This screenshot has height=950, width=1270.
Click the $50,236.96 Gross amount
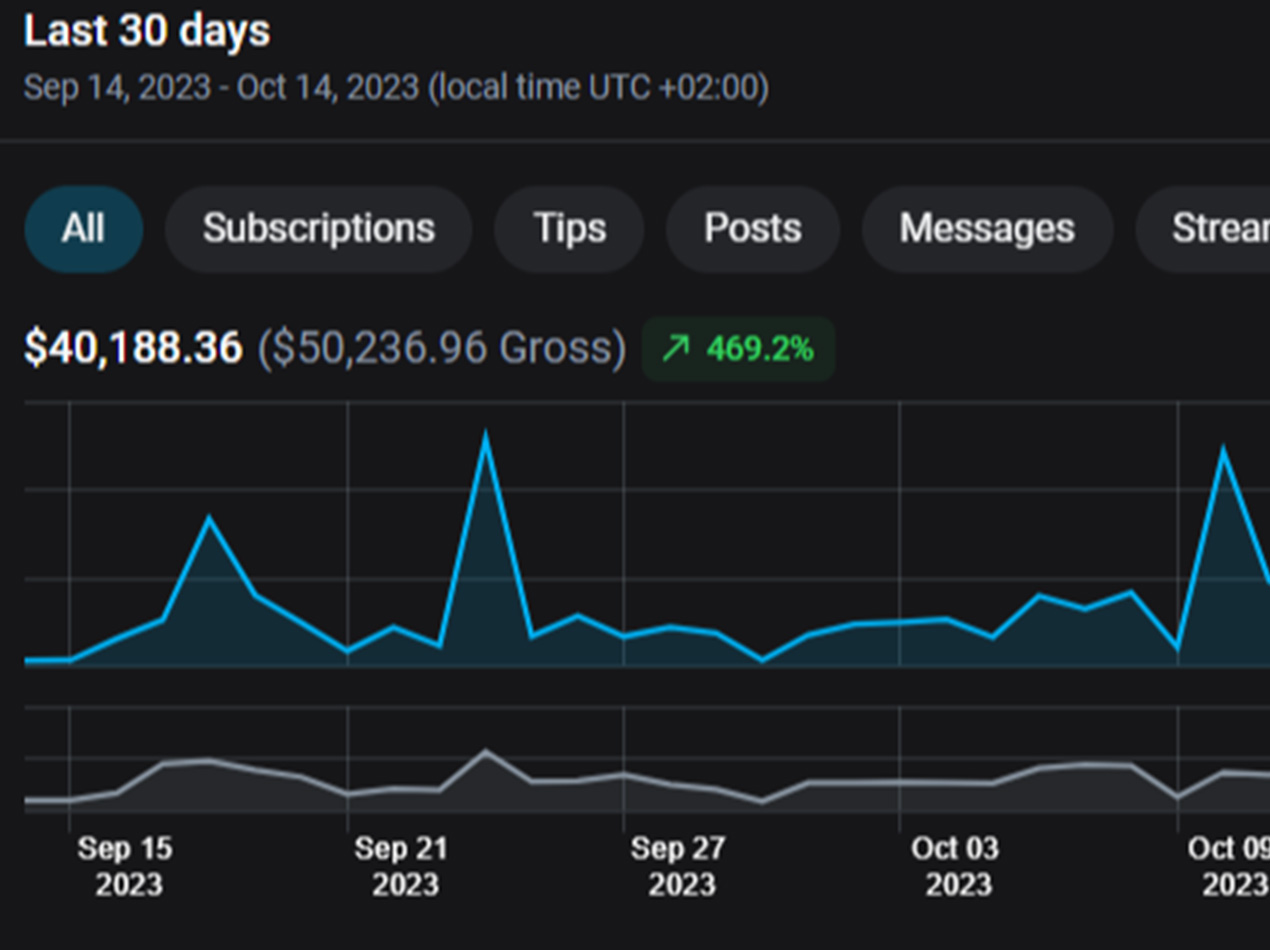[441, 348]
